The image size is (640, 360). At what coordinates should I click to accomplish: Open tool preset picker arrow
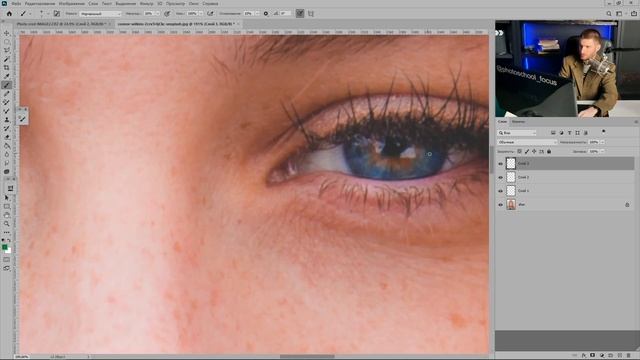point(30,13)
